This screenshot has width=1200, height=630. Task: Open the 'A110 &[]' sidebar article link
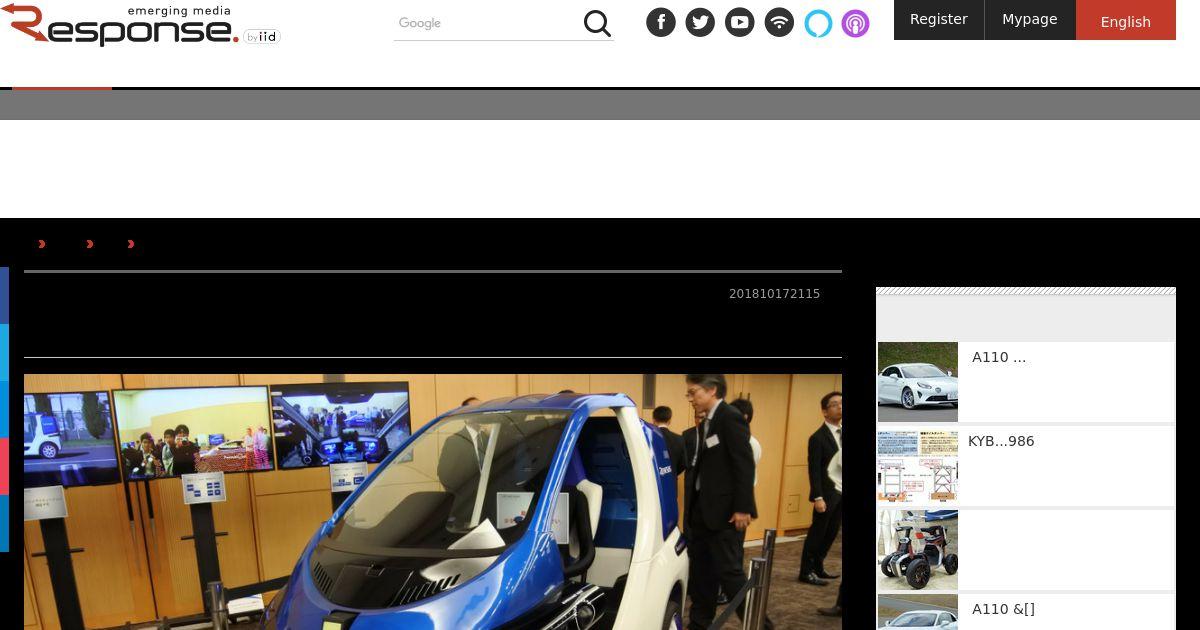pos(1003,609)
